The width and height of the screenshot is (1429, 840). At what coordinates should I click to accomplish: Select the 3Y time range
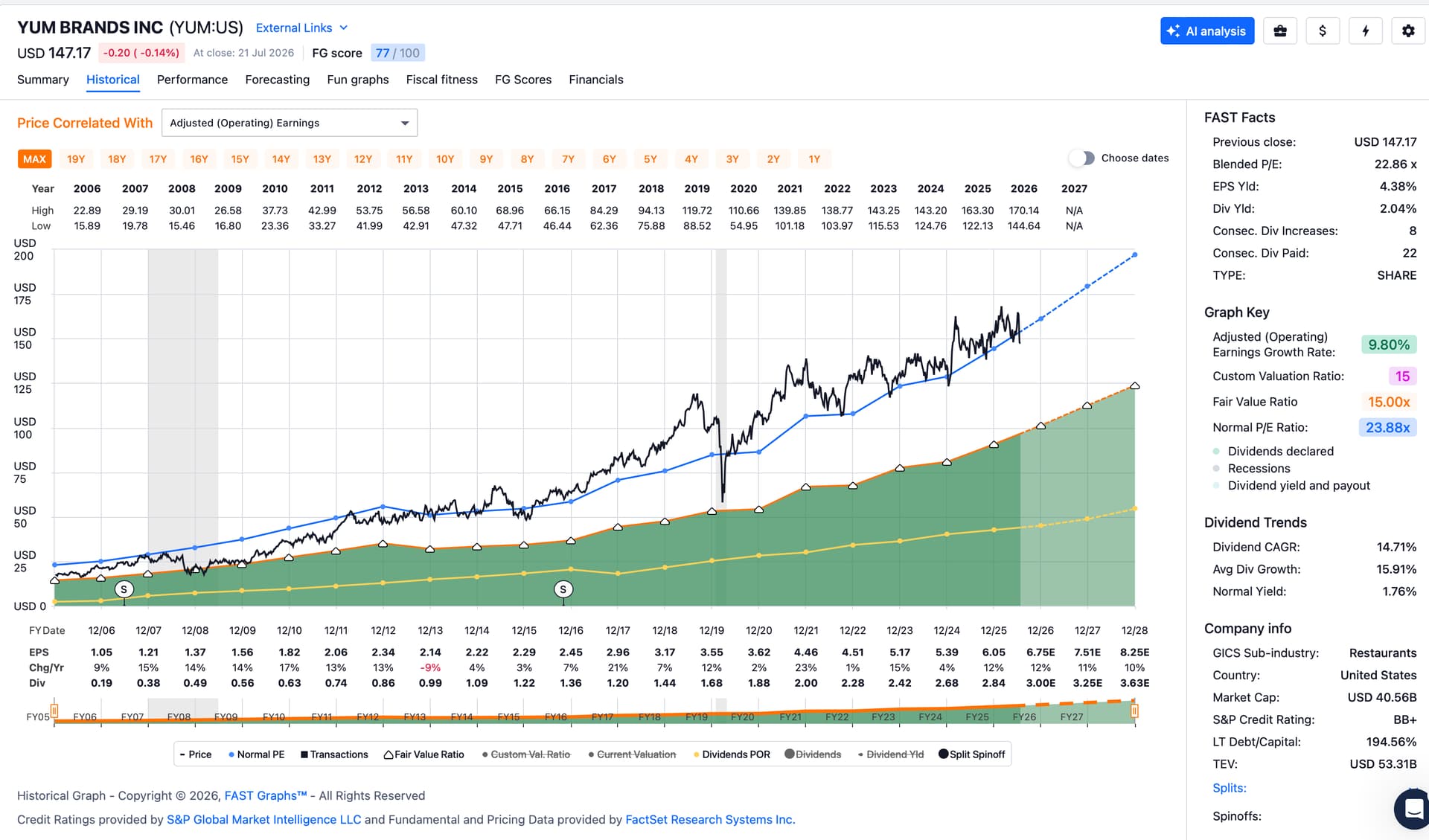(x=732, y=159)
